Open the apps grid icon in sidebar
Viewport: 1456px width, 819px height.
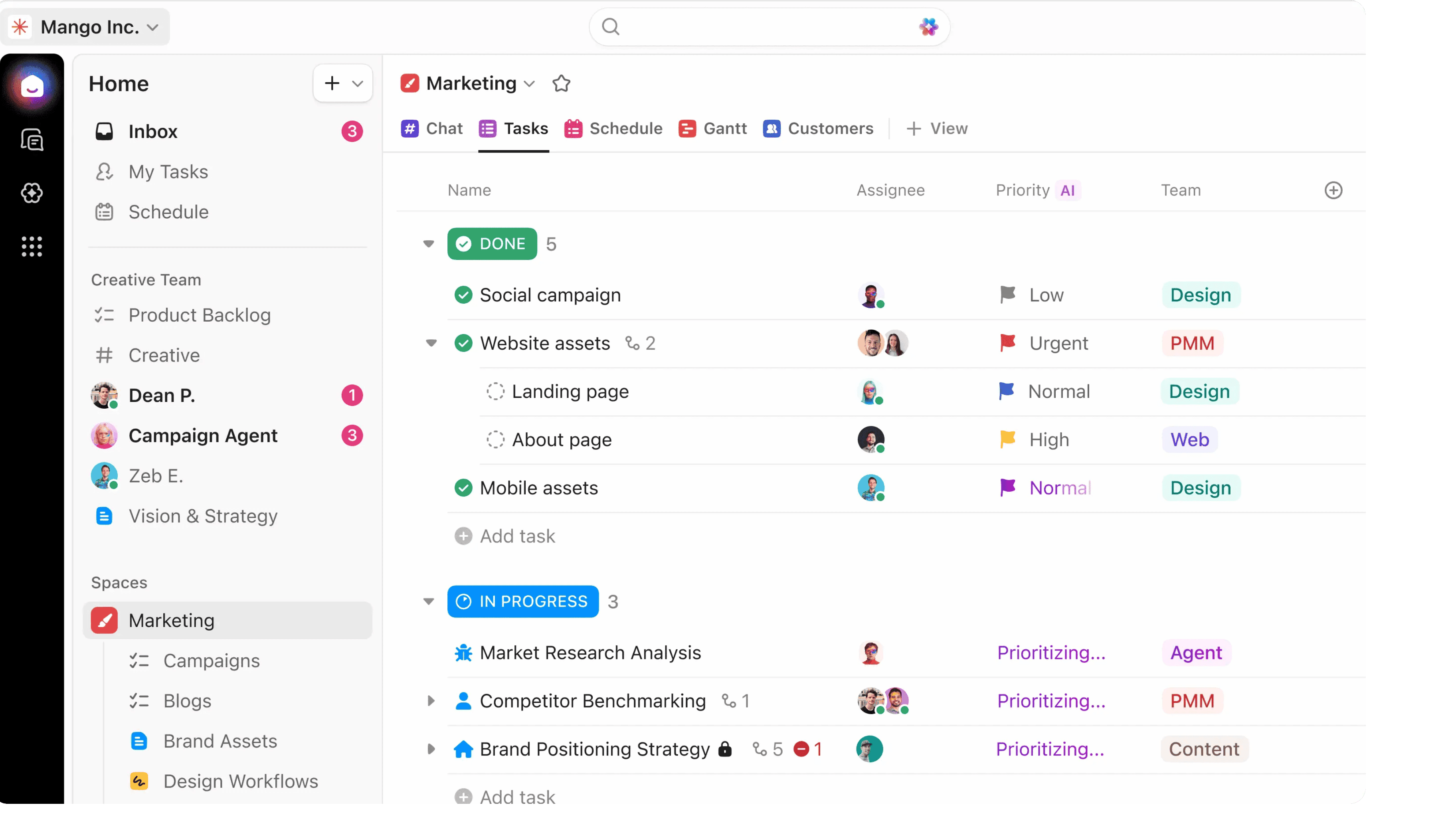[x=32, y=246]
